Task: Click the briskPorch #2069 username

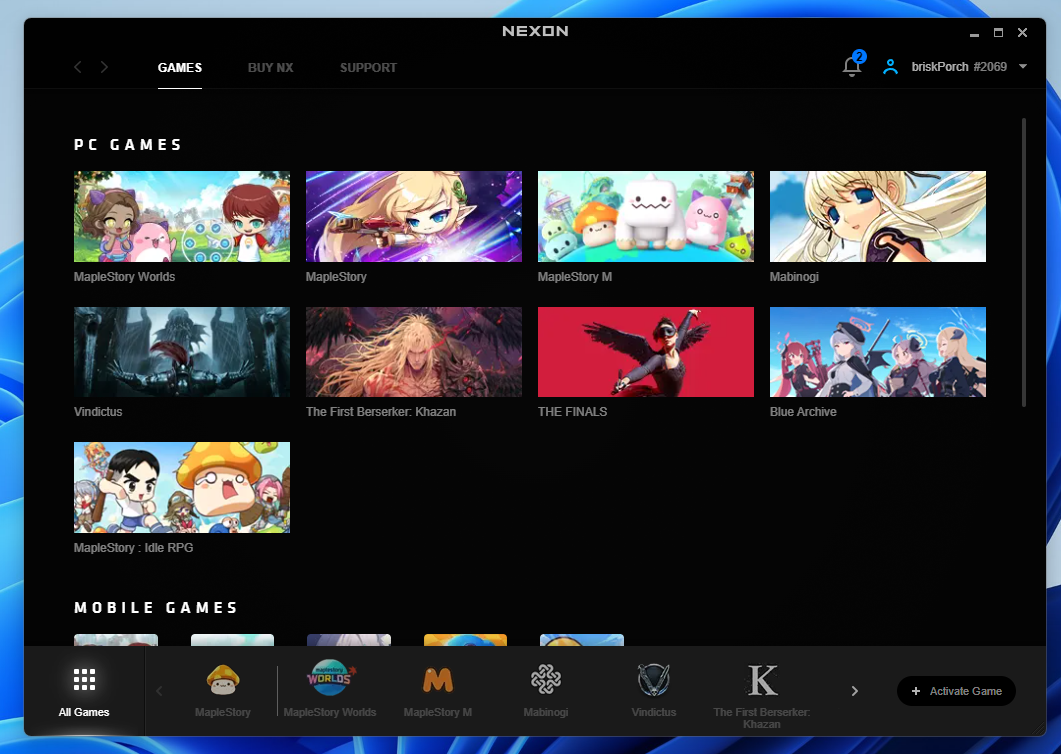Action: (x=959, y=66)
